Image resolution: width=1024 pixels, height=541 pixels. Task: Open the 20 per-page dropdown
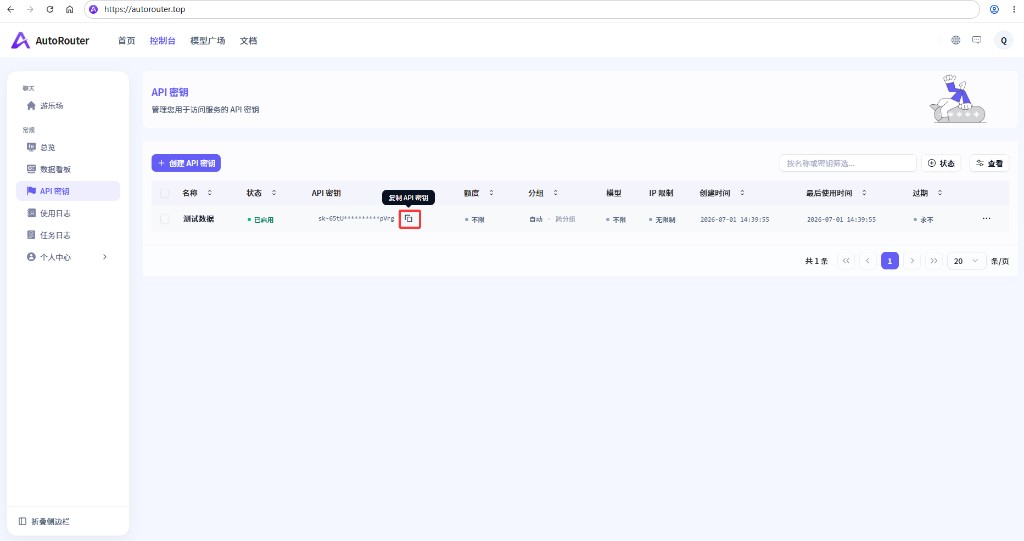pos(966,261)
